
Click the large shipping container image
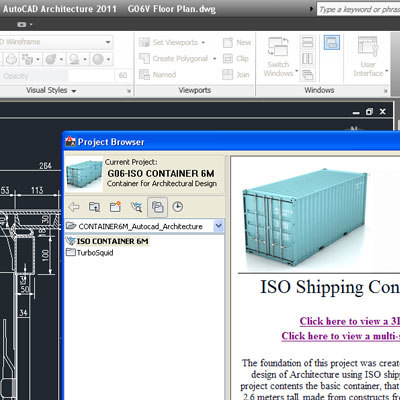tap(305, 218)
